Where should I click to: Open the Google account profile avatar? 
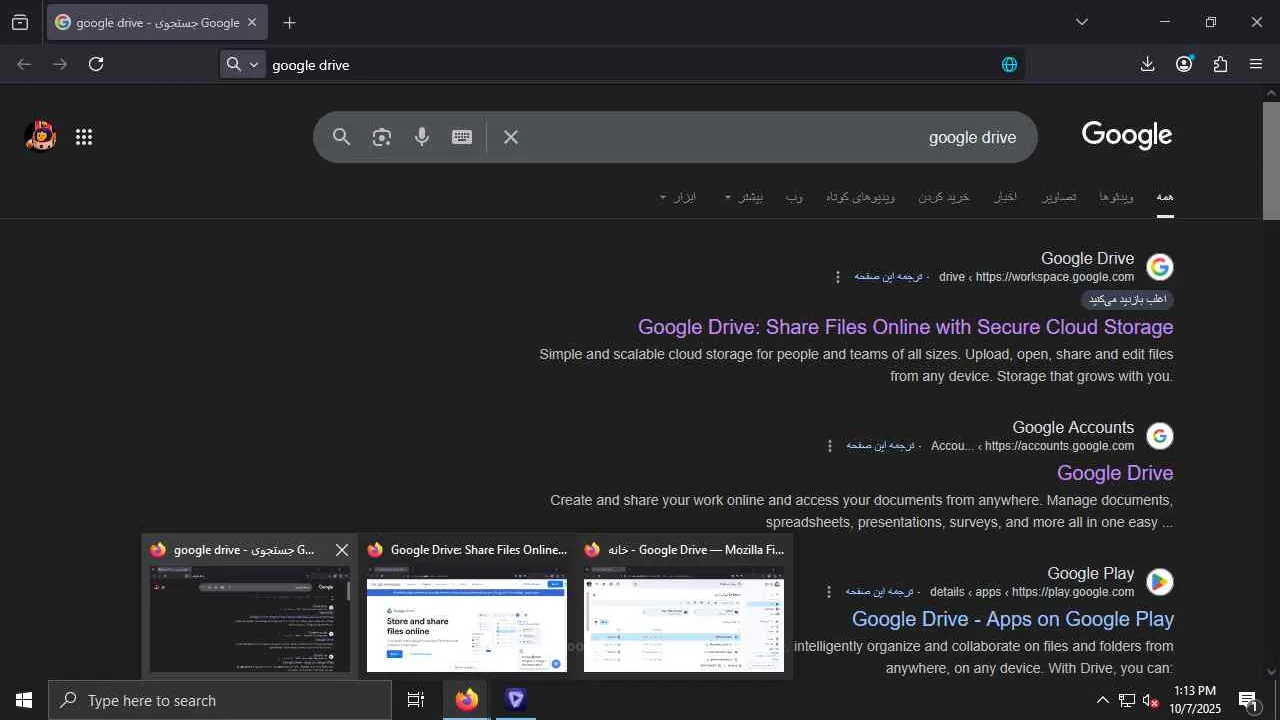point(40,137)
